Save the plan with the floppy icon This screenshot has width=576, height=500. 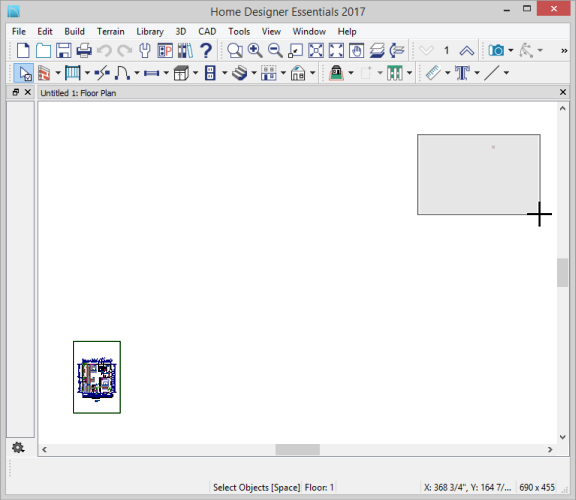64,50
